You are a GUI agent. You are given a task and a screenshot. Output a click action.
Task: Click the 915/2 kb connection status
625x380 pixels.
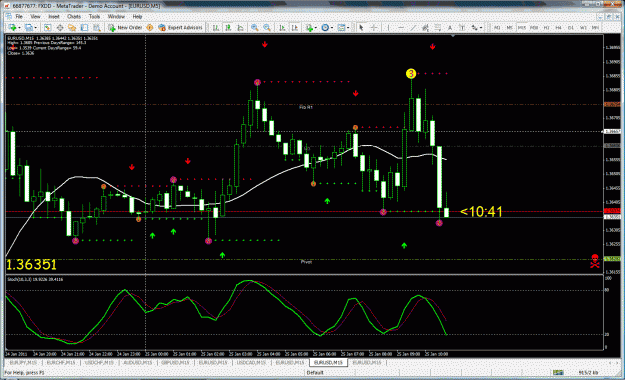(588, 372)
